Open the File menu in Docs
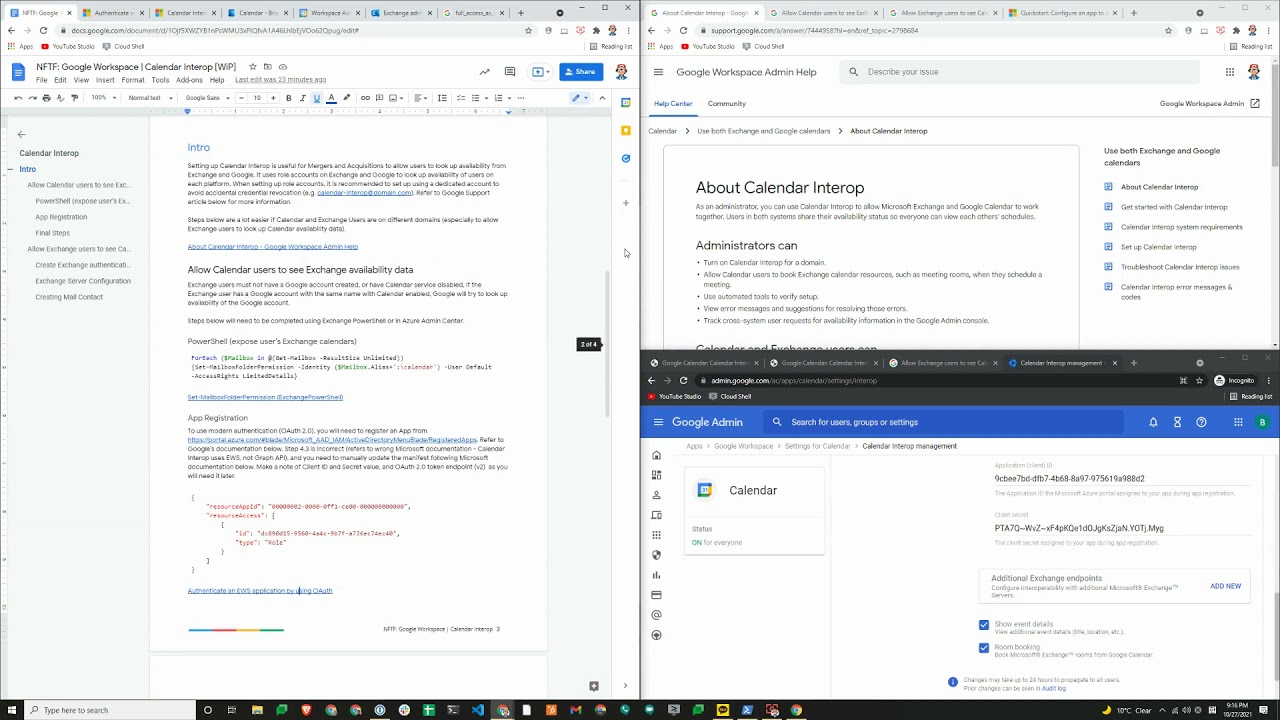 (42, 80)
